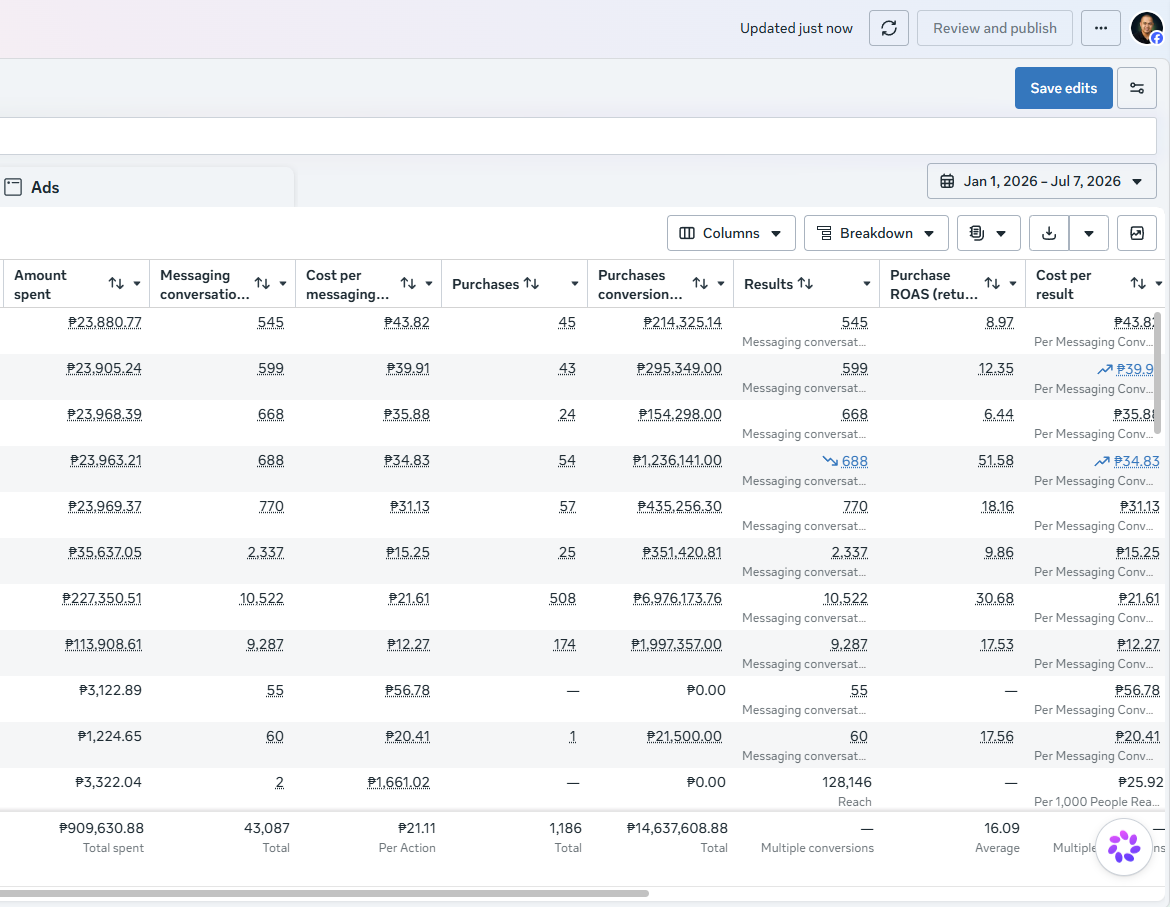The image size is (1170, 907).
Task: Open the three-dot more options menu
Action: point(1101,28)
